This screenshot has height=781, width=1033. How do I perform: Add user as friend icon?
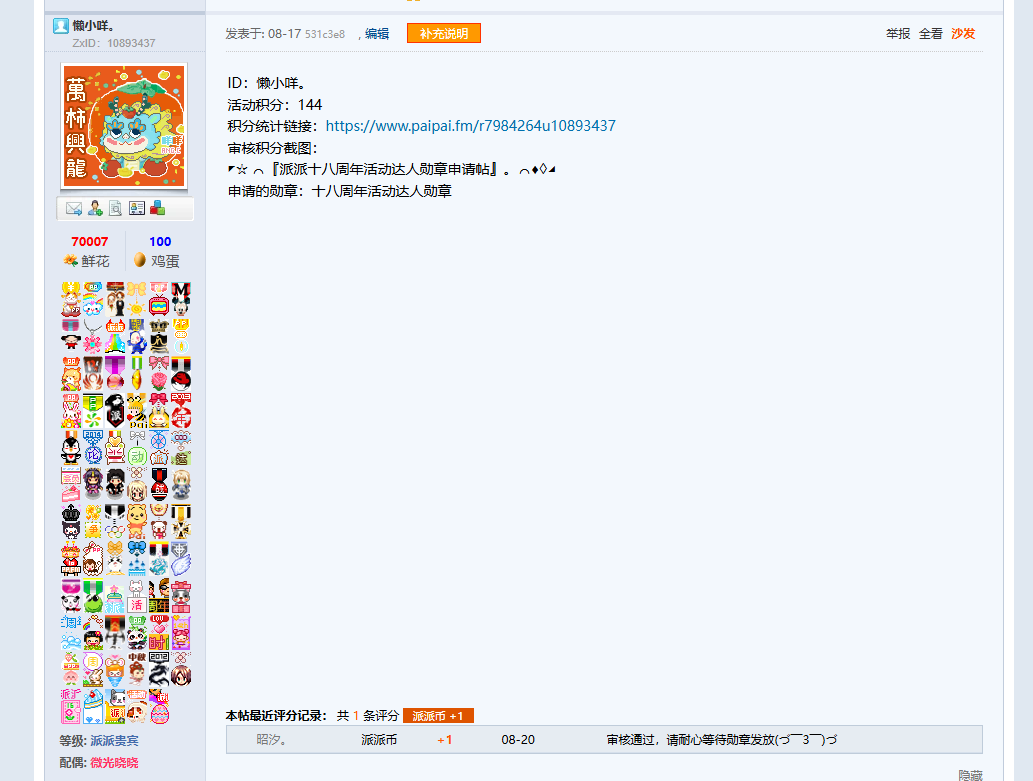coord(95,209)
